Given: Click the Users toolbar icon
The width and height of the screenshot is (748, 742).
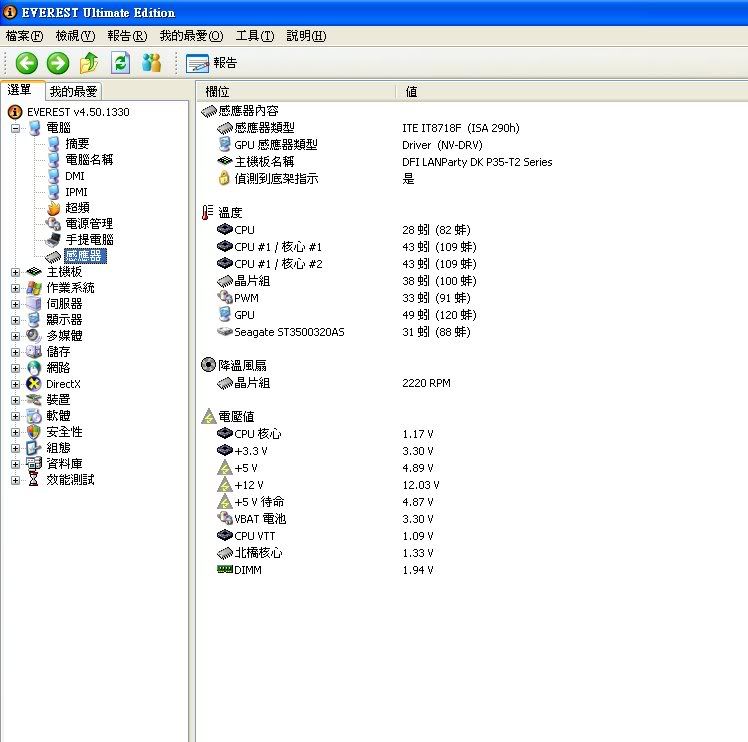Looking at the screenshot, I should pyautogui.click(x=151, y=63).
